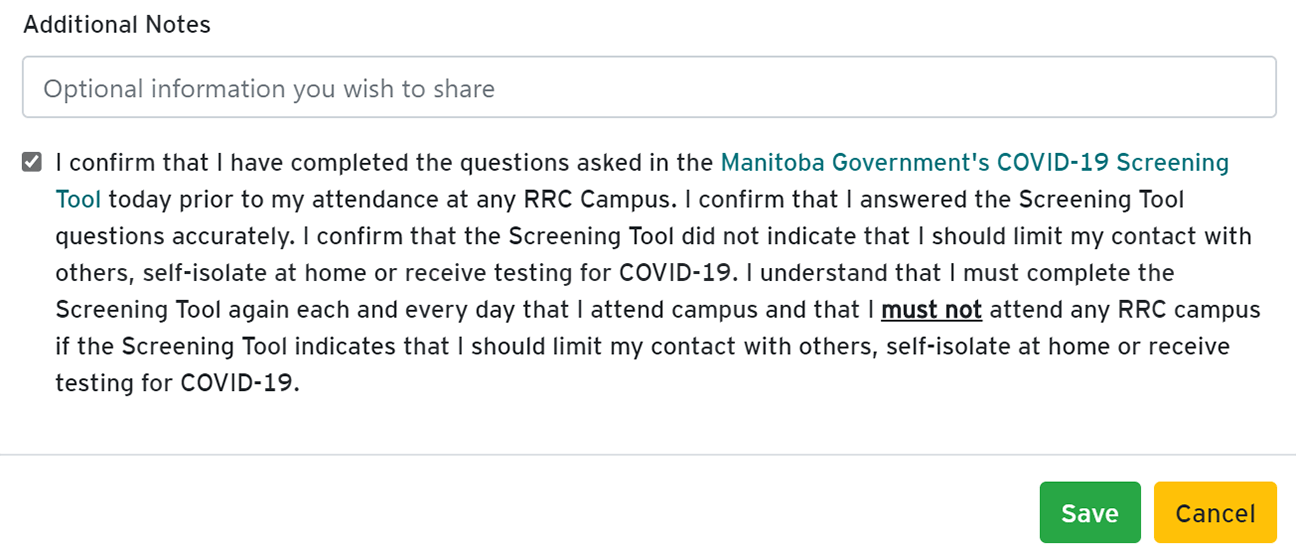Click the underlined "must not" text

click(x=931, y=310)
